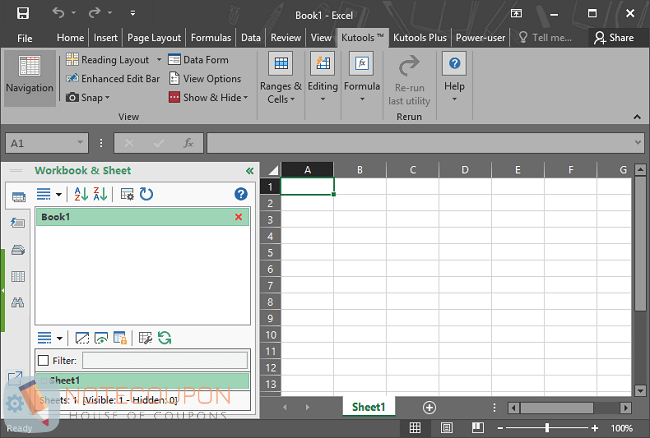Open View Options dialog
This screenshot has height=438, width=650.
point(205,78)
